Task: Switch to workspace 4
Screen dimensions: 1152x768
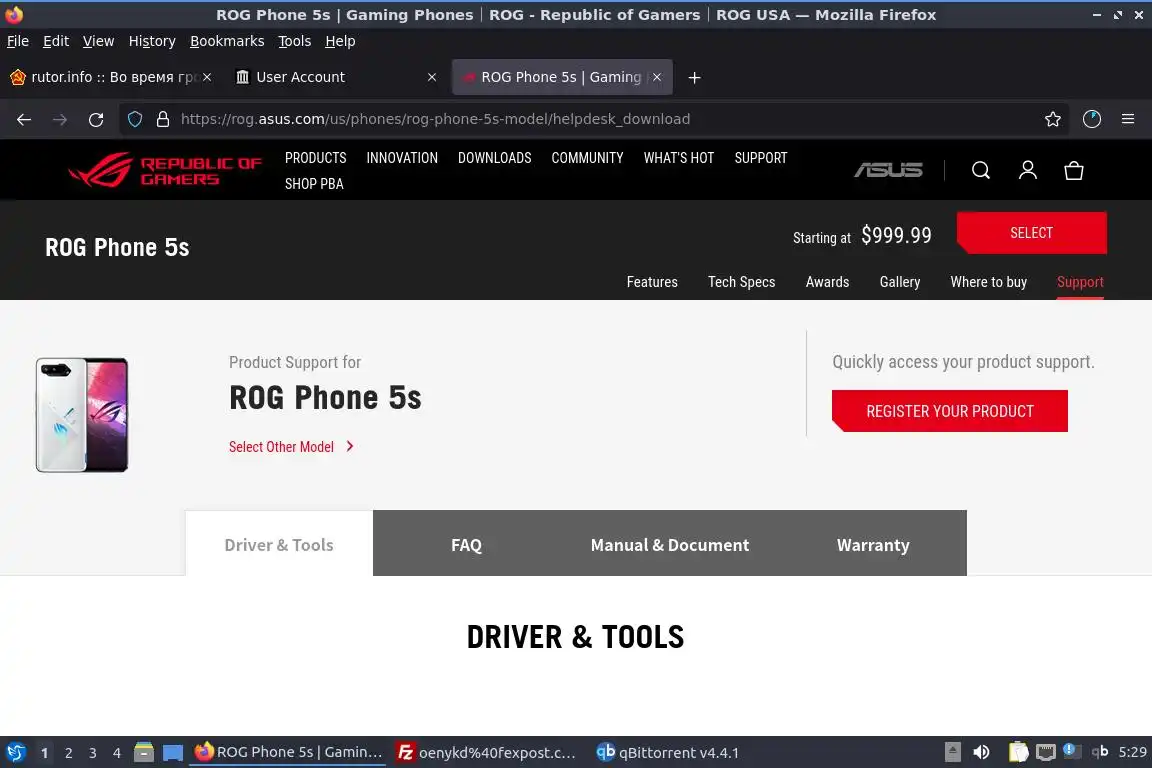Action: (x=117, y=753)
